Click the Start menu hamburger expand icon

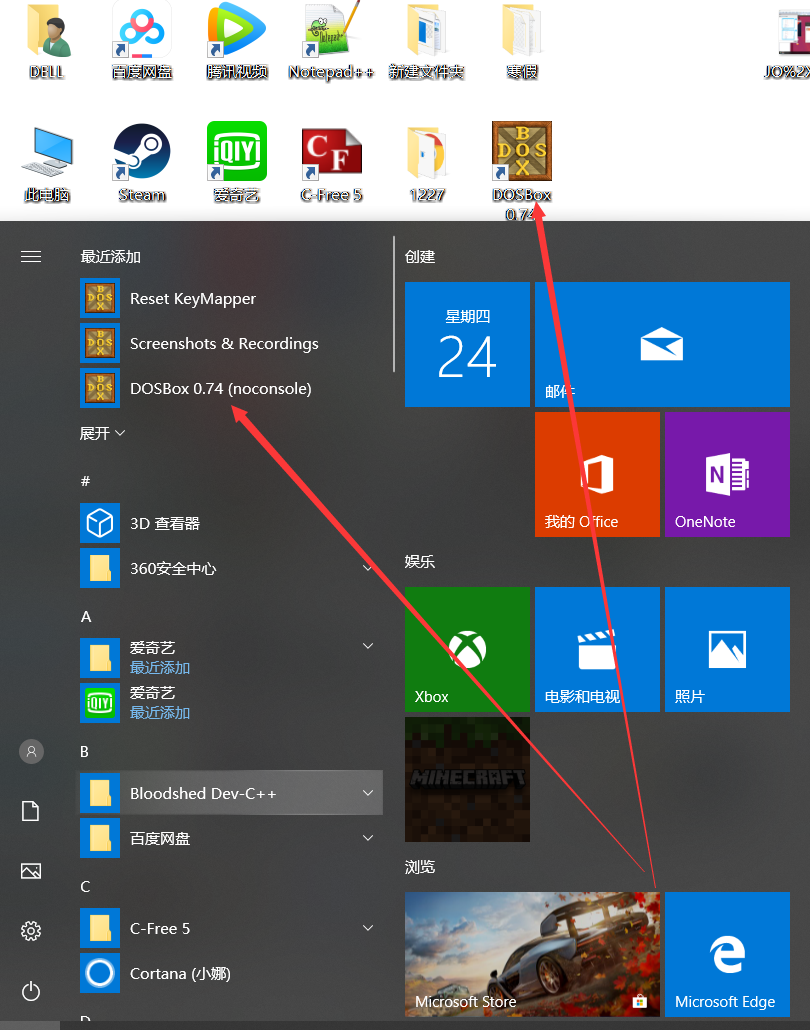coord(31,256)
